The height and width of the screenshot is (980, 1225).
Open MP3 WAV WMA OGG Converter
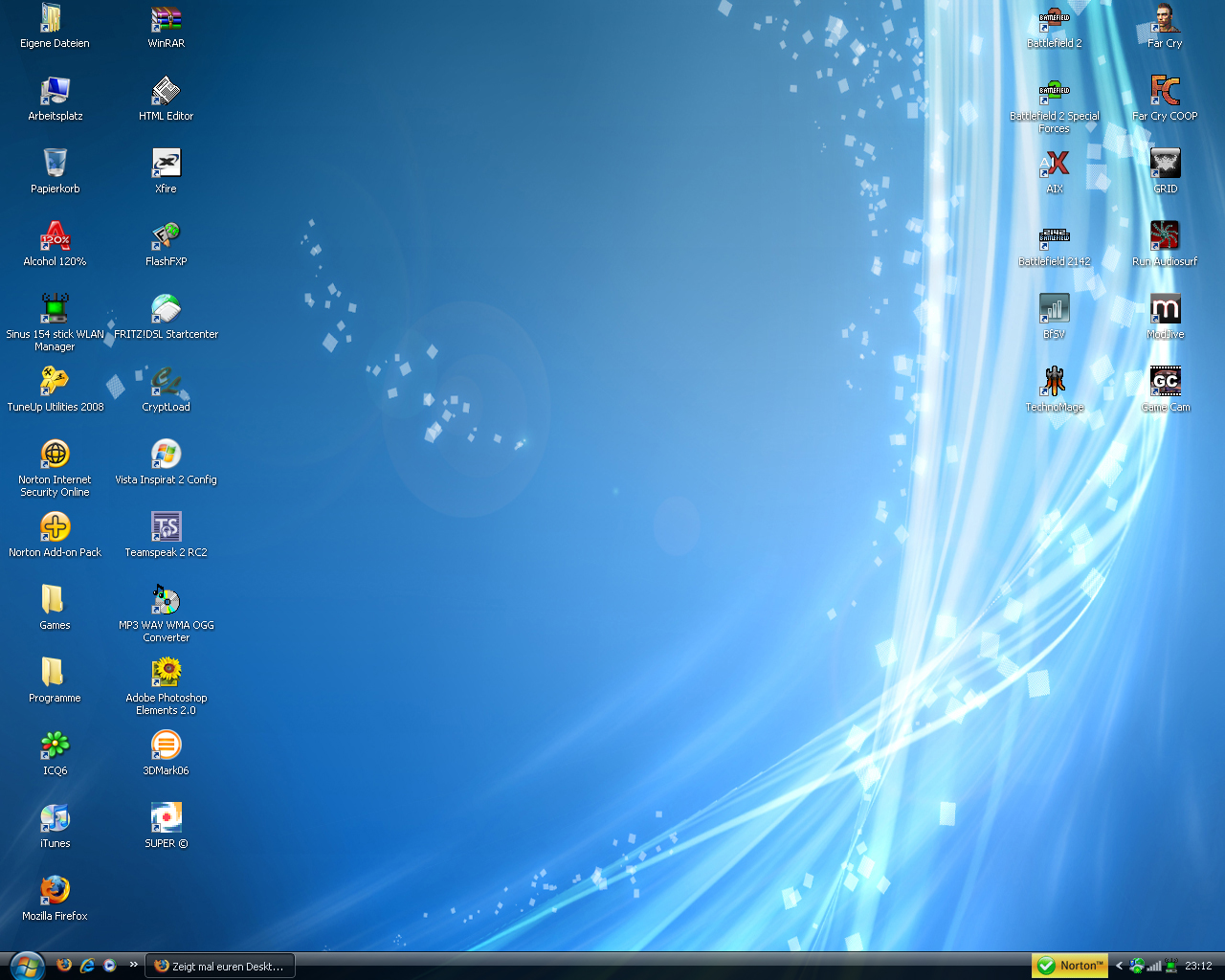click(x=166, y=601)
